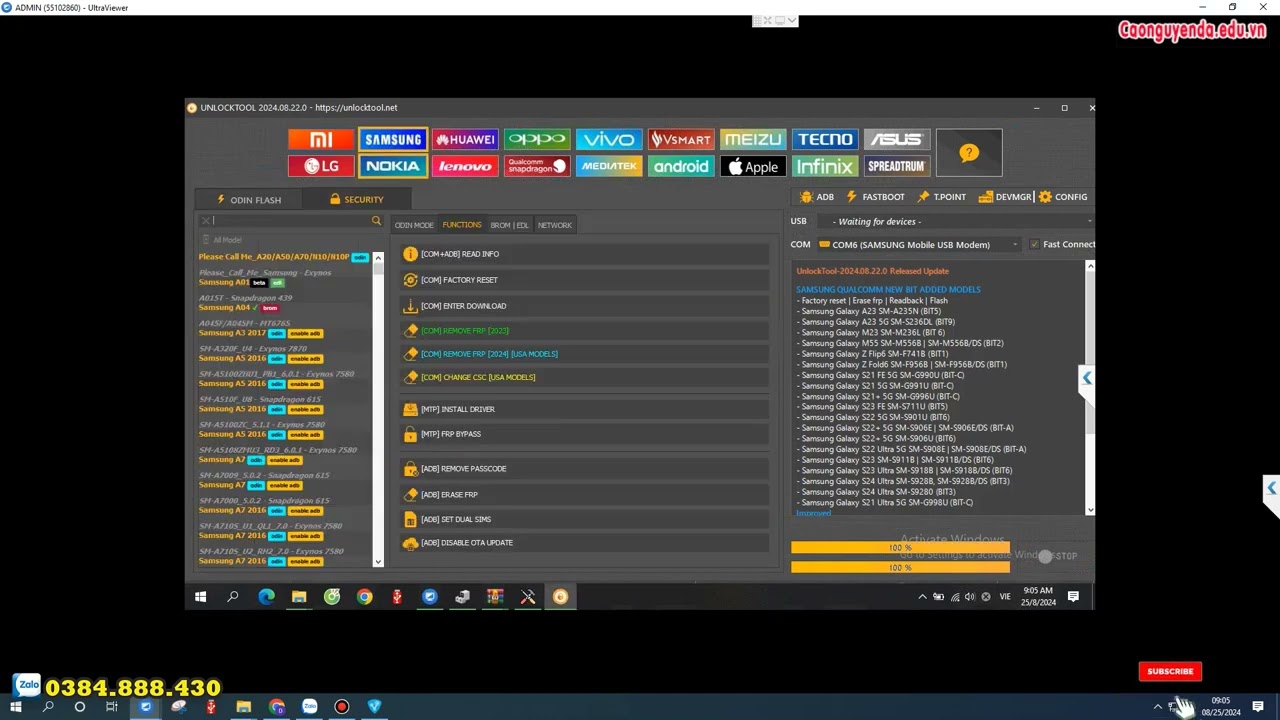This screenshot has width=1280, height=720.
Task: Open remote taskbar notification center icon
Action: pyautogui.click(x=1073, y=597)
